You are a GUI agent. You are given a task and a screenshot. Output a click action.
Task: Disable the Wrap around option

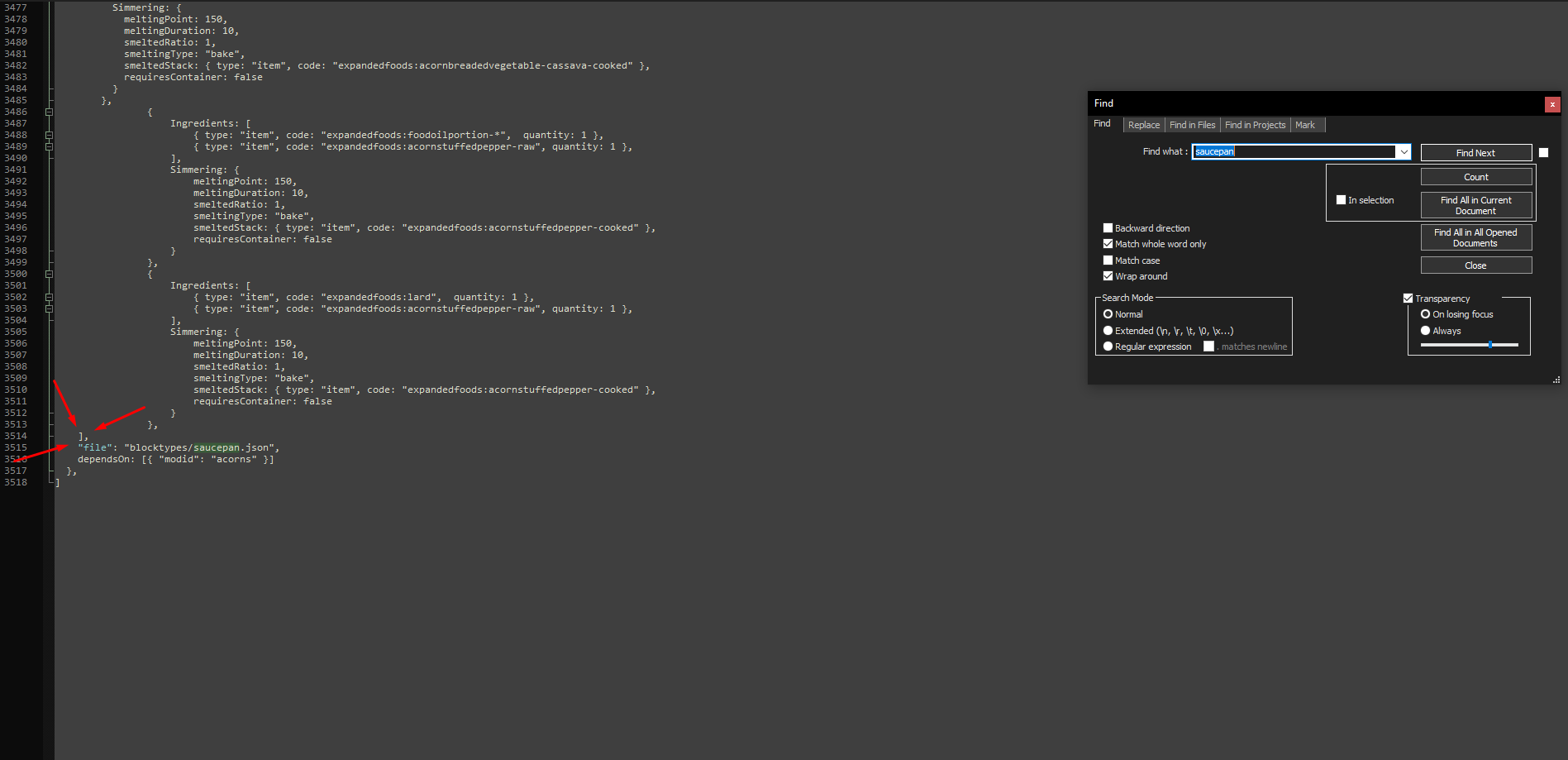point(1108,276)
